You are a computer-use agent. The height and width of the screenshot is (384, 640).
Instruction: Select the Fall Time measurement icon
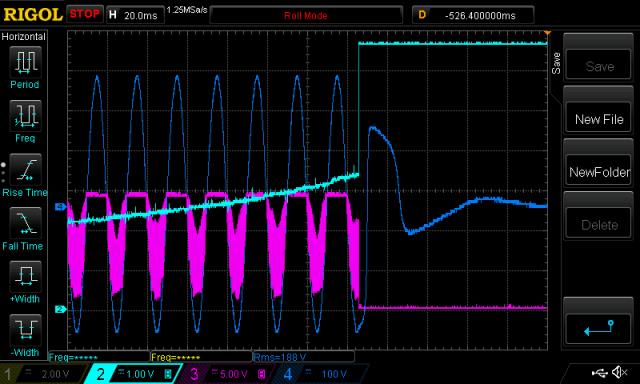coord(25,223)
